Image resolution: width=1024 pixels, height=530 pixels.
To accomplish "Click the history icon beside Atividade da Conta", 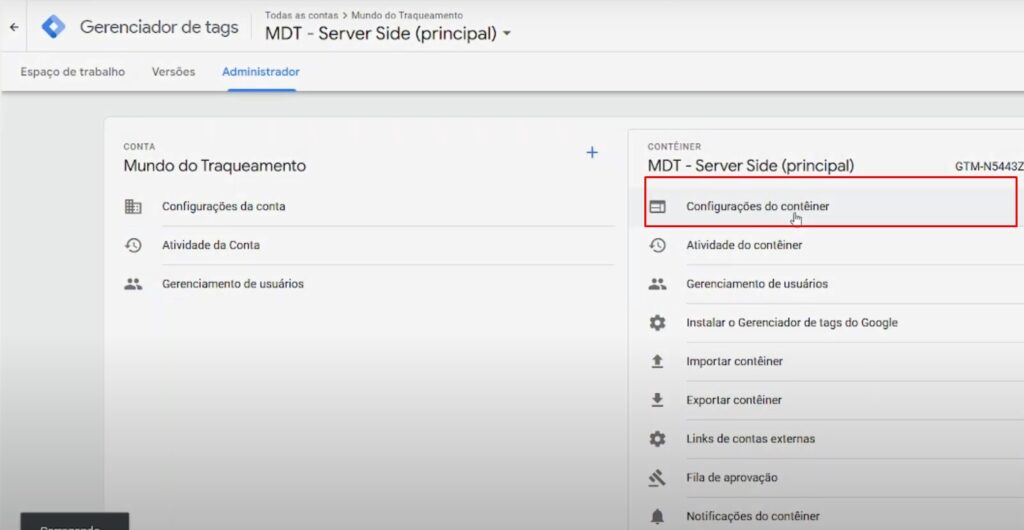I will click(x=133, y=245).
